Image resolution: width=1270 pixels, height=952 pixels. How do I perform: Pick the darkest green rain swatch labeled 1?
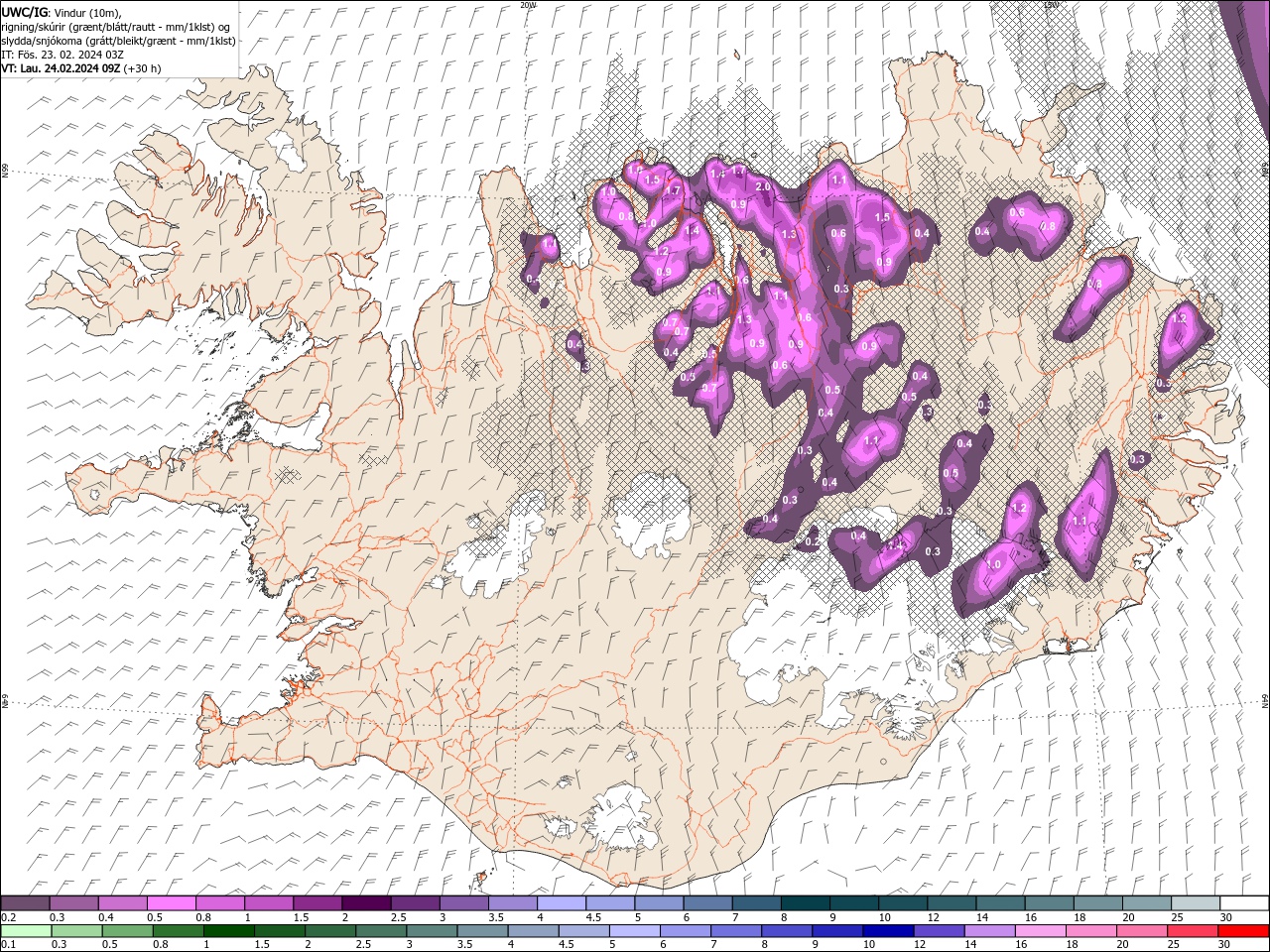tap(228, 931)
